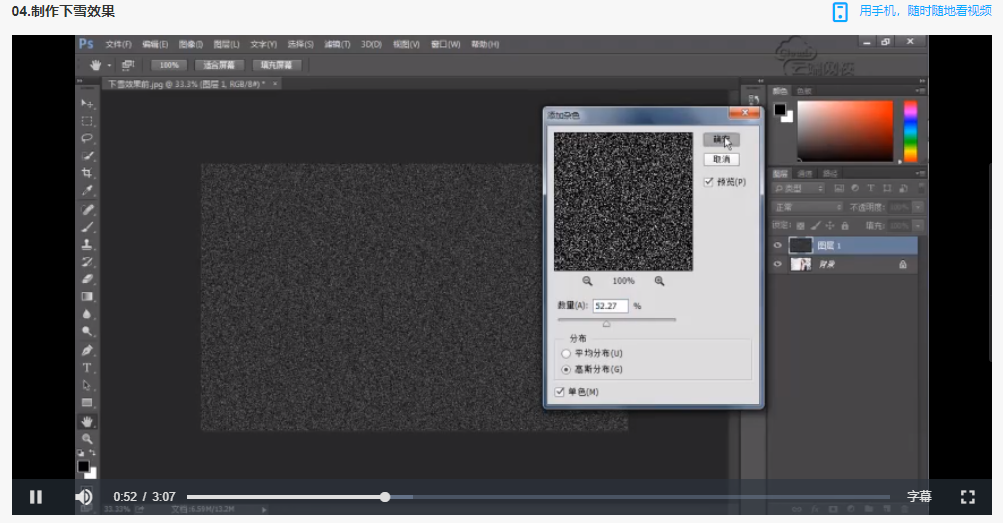Select the Crop tool
The width and height of the screenshot is (1003, 523).
pos(87,173)
